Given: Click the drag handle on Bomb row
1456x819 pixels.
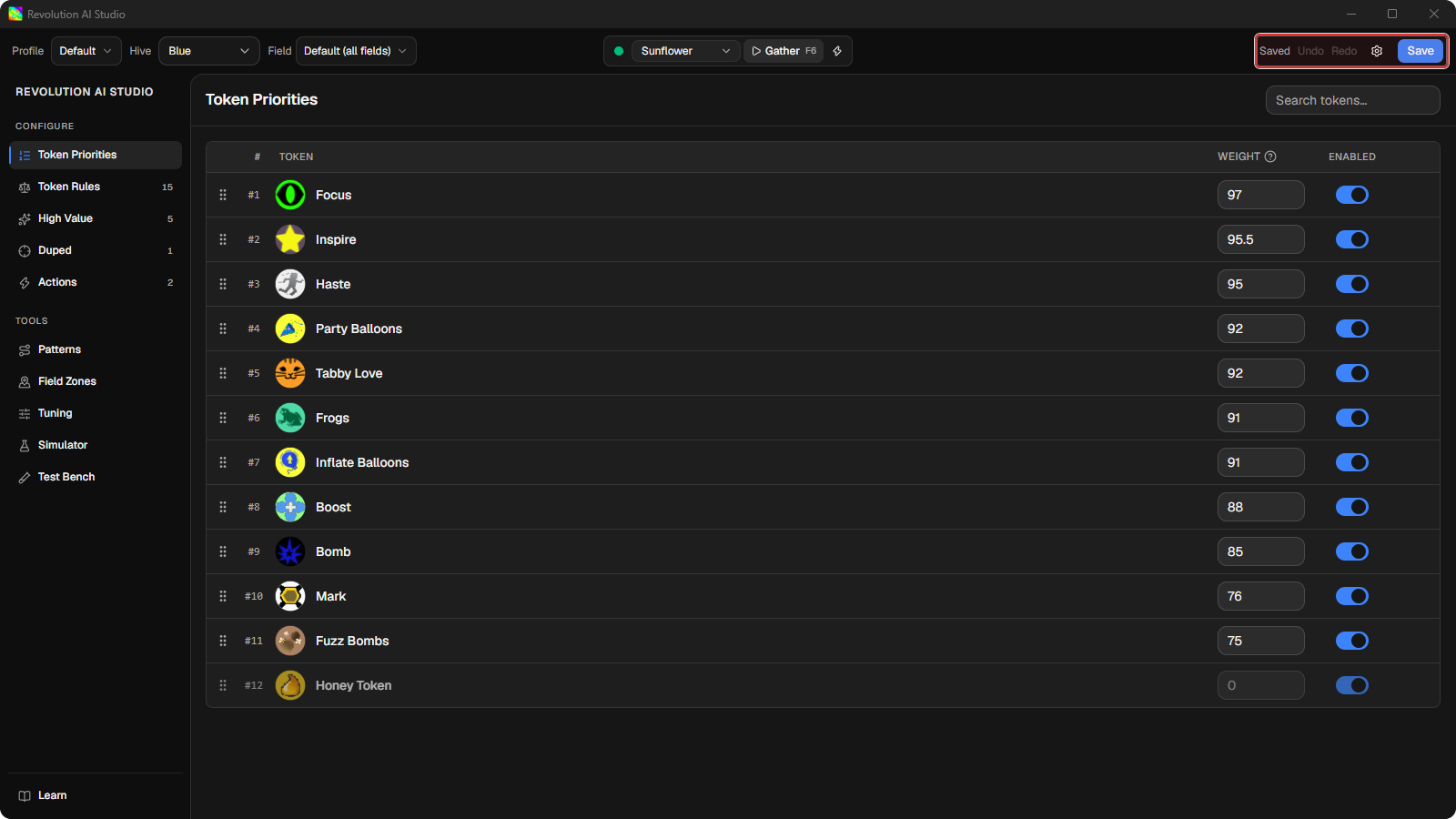Looking at the screenshot, I should click(223, 551).
